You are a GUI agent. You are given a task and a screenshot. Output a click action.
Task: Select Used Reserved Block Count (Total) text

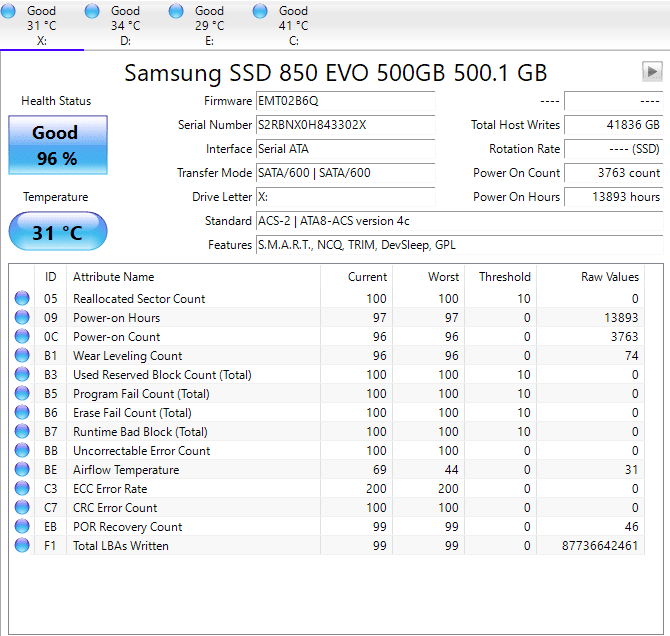(162, 375)
